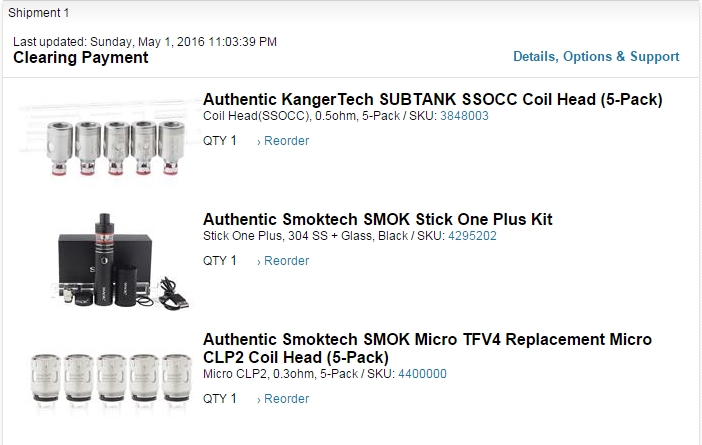This screenshot has width=702, height=445.
Task: Reorder the Micro CLP2 coil heads
Action: [x=286, y=399]
